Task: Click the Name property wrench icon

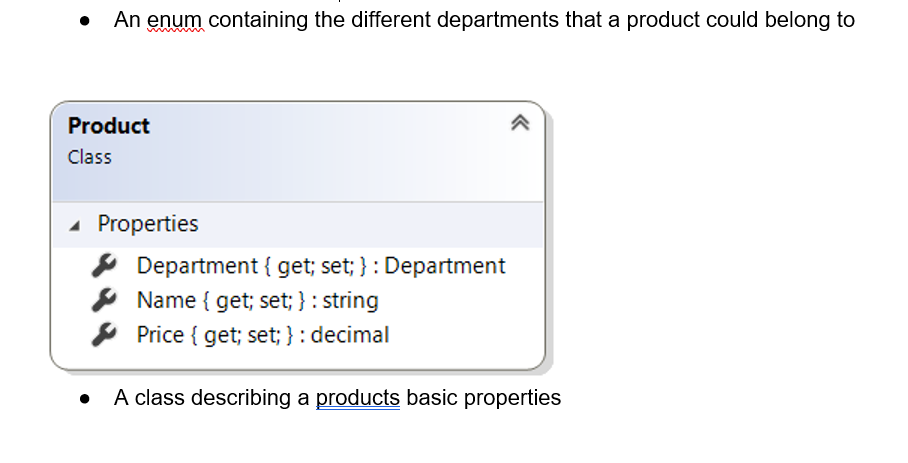Action: (x=104, y=300)
